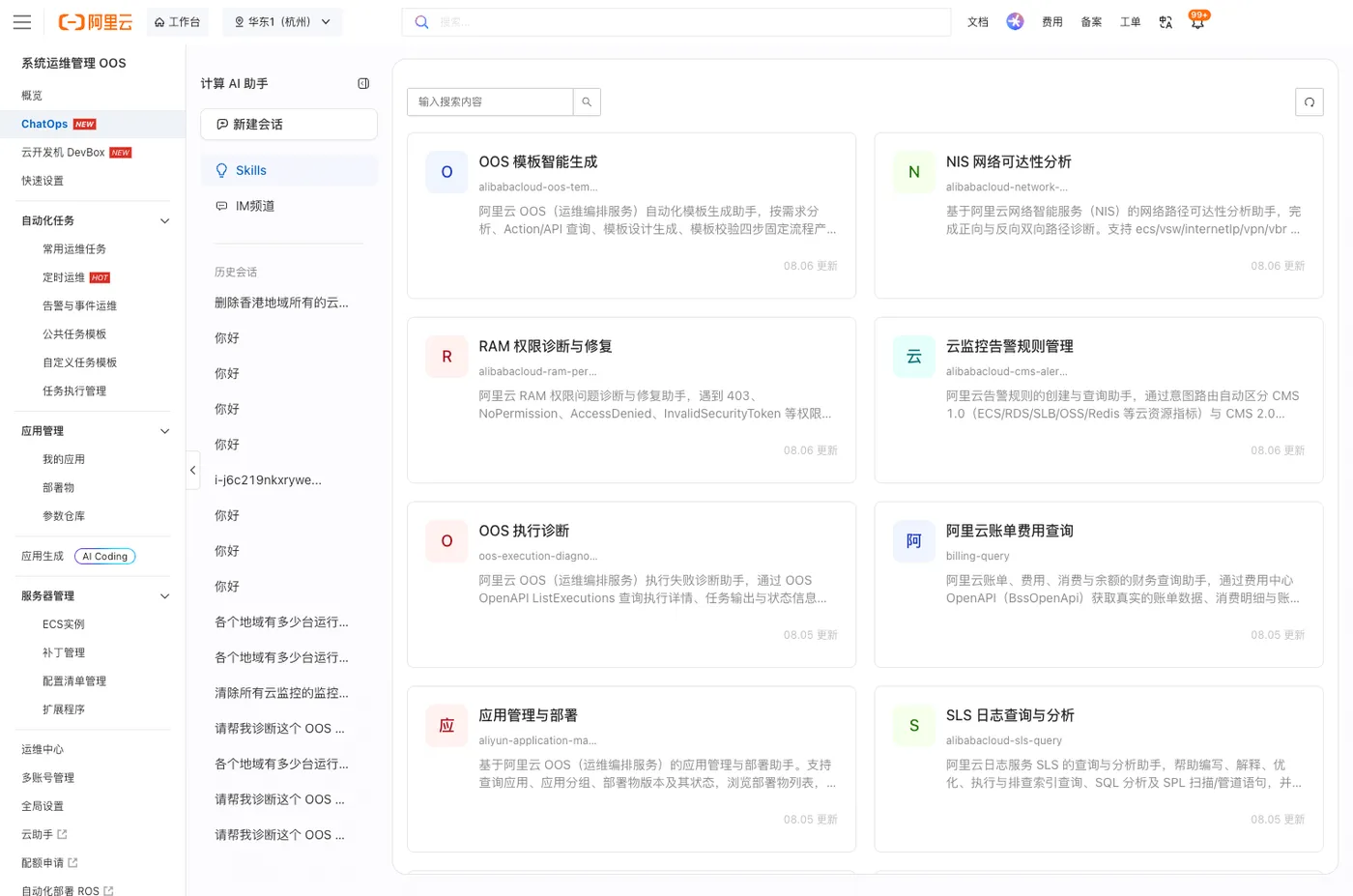Image resolution: width=1353 pixels, height=896 pixels.
Task: Collapse the 服务器管理 section
Action: pyautogui.click(x=164, y=596)
